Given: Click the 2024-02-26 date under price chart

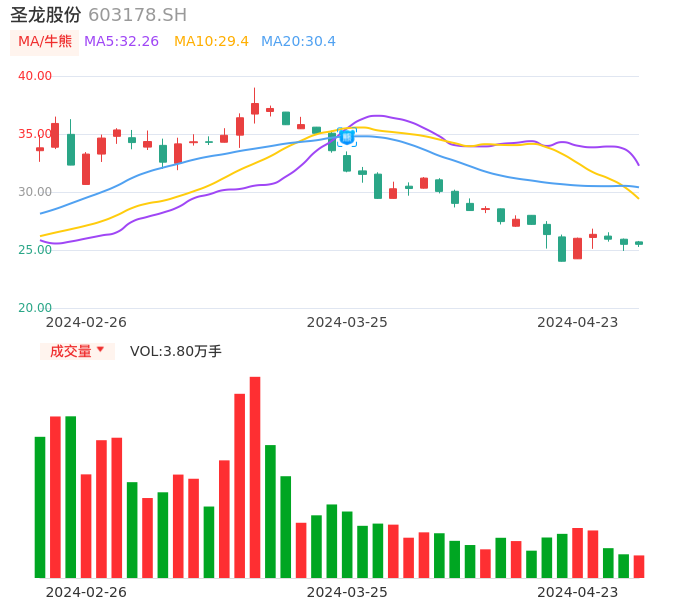Looking at the screenshot, I should [86, 322].
